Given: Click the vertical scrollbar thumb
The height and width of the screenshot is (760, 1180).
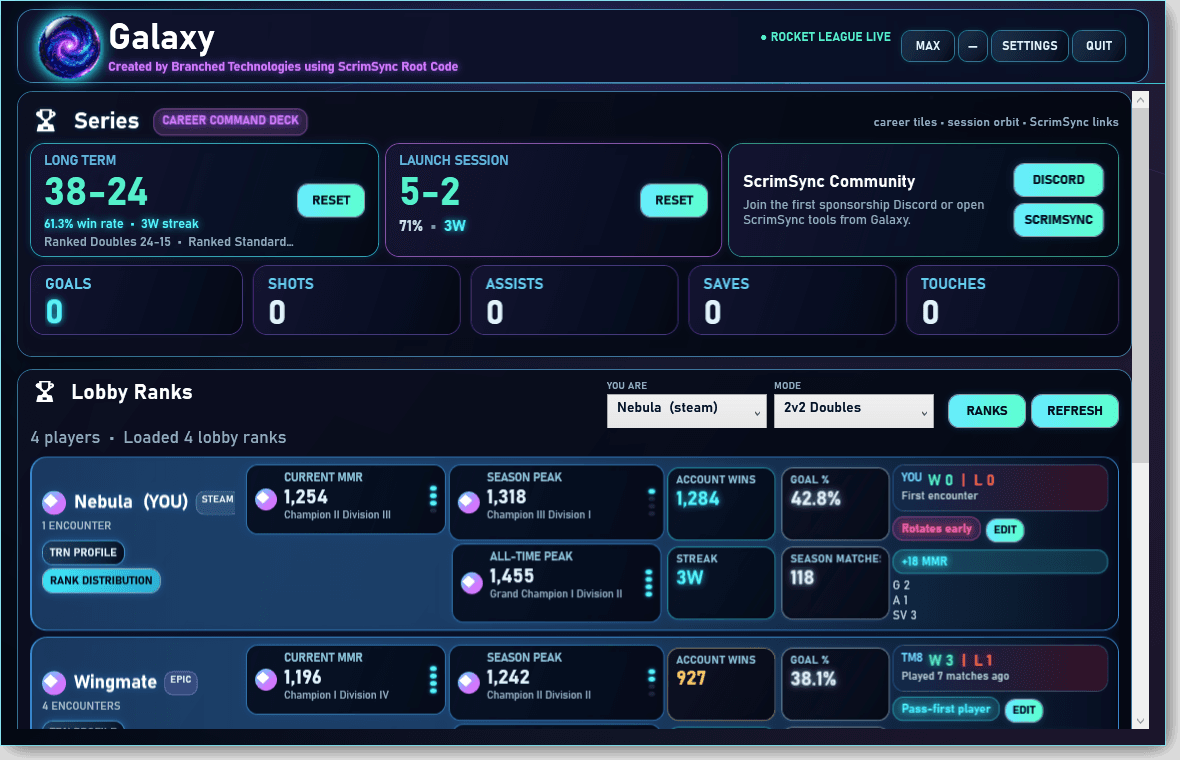Looking at the screenshot, I should [x=1140, y=285].
